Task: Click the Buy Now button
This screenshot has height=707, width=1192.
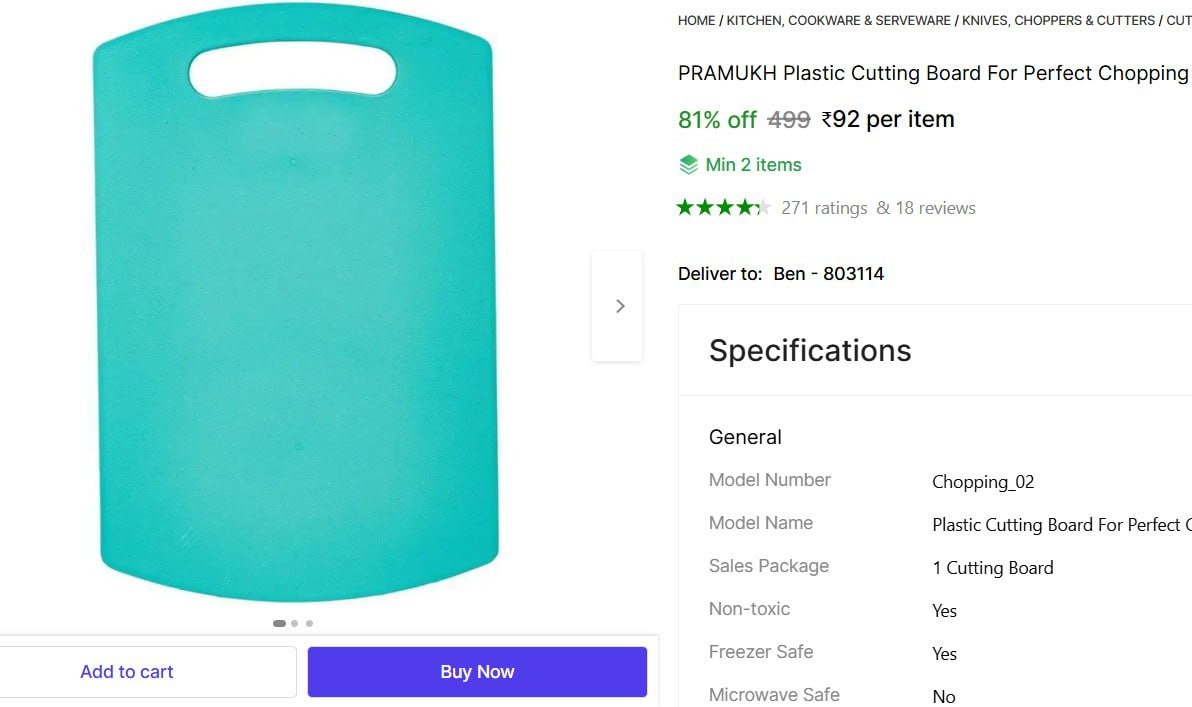Action: click(x=477, y=671)
